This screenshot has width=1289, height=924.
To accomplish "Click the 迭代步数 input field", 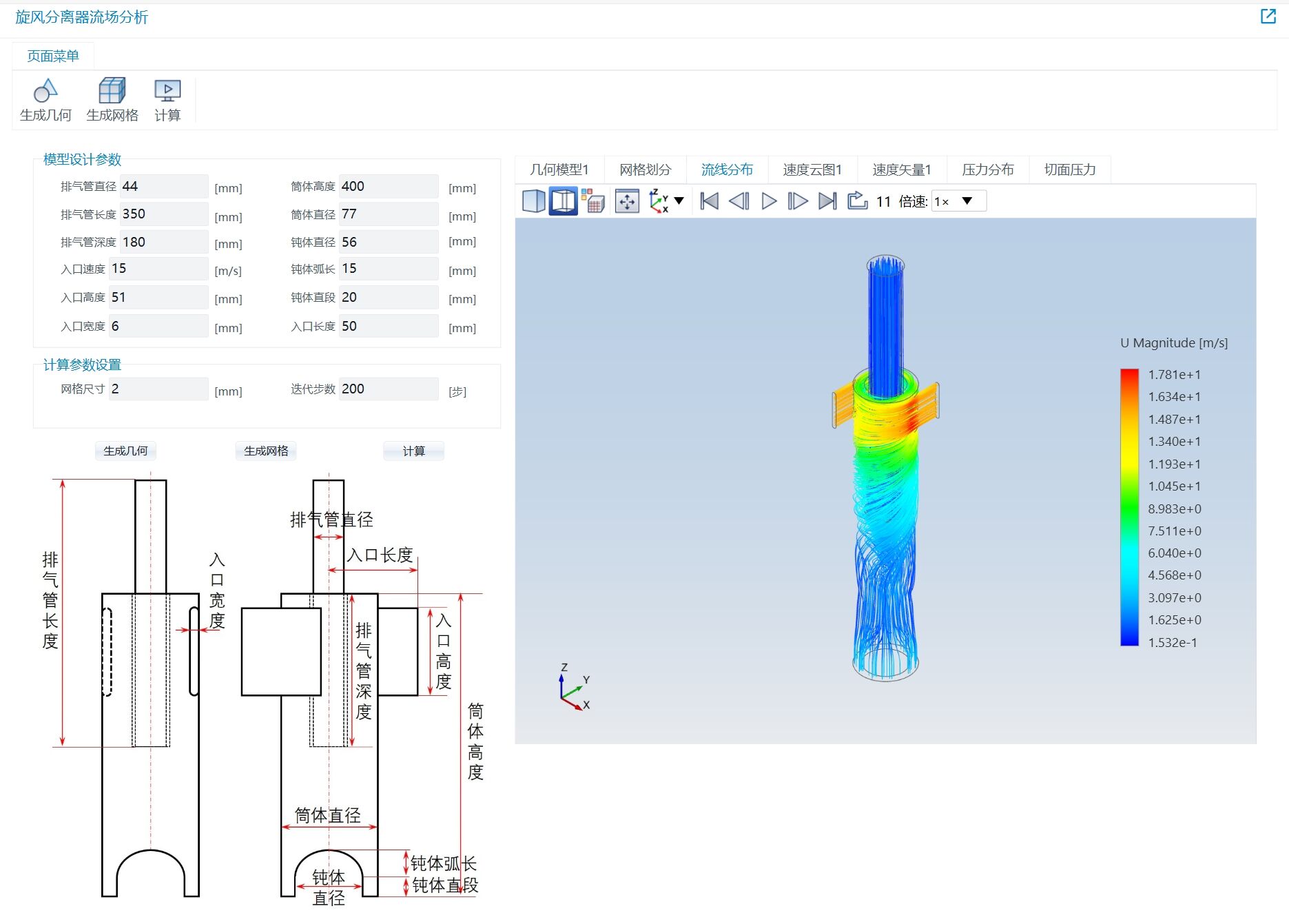I will tap(389, 389).
